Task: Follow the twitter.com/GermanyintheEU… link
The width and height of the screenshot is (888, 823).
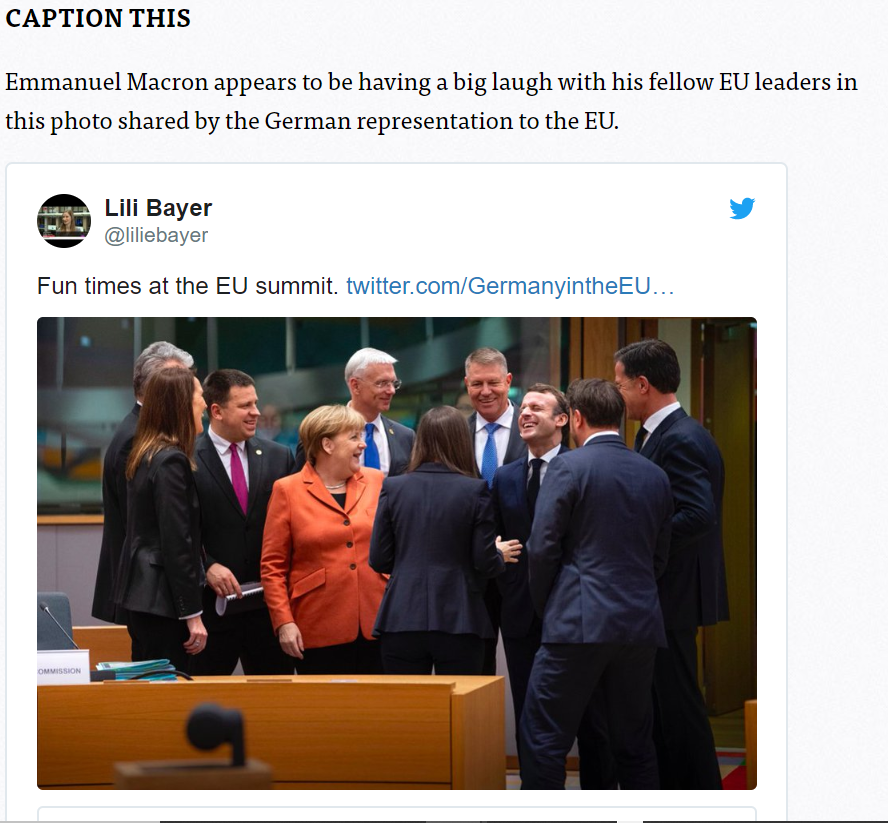Action: (510, 286)
